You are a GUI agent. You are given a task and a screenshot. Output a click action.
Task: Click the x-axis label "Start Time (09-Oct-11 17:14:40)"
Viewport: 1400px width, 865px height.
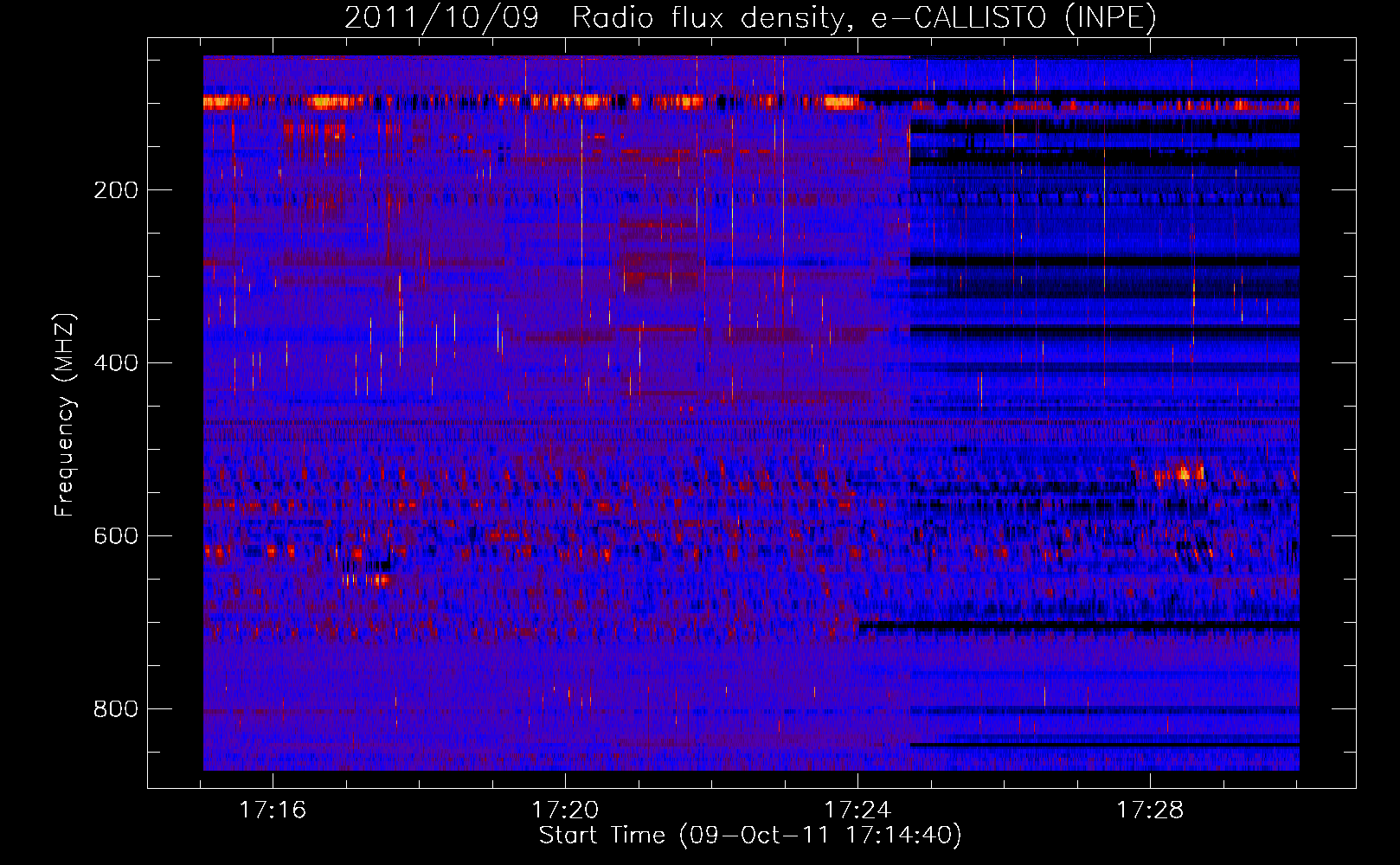tap(750, 836)
